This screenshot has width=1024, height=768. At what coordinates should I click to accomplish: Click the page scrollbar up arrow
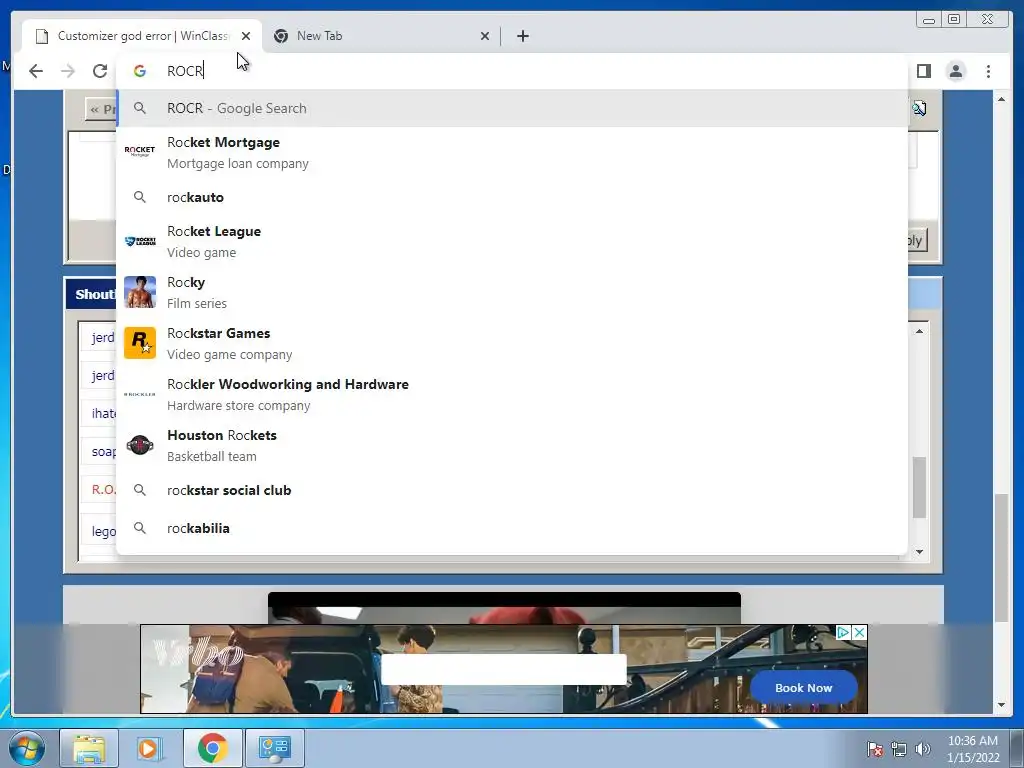pyautogui.click(x=1001, y=99)
